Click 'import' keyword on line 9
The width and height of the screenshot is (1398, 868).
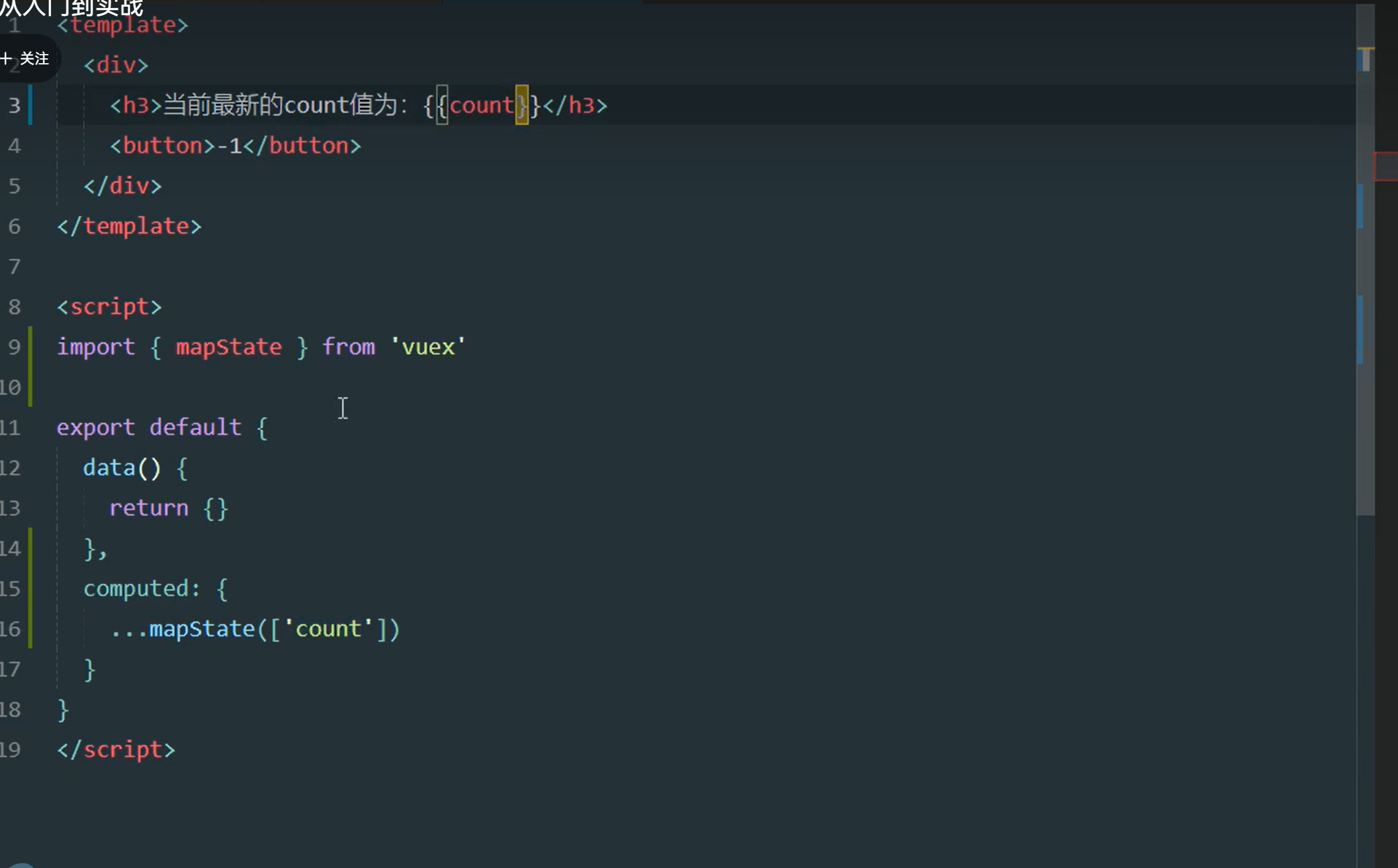tap(95, 347)
